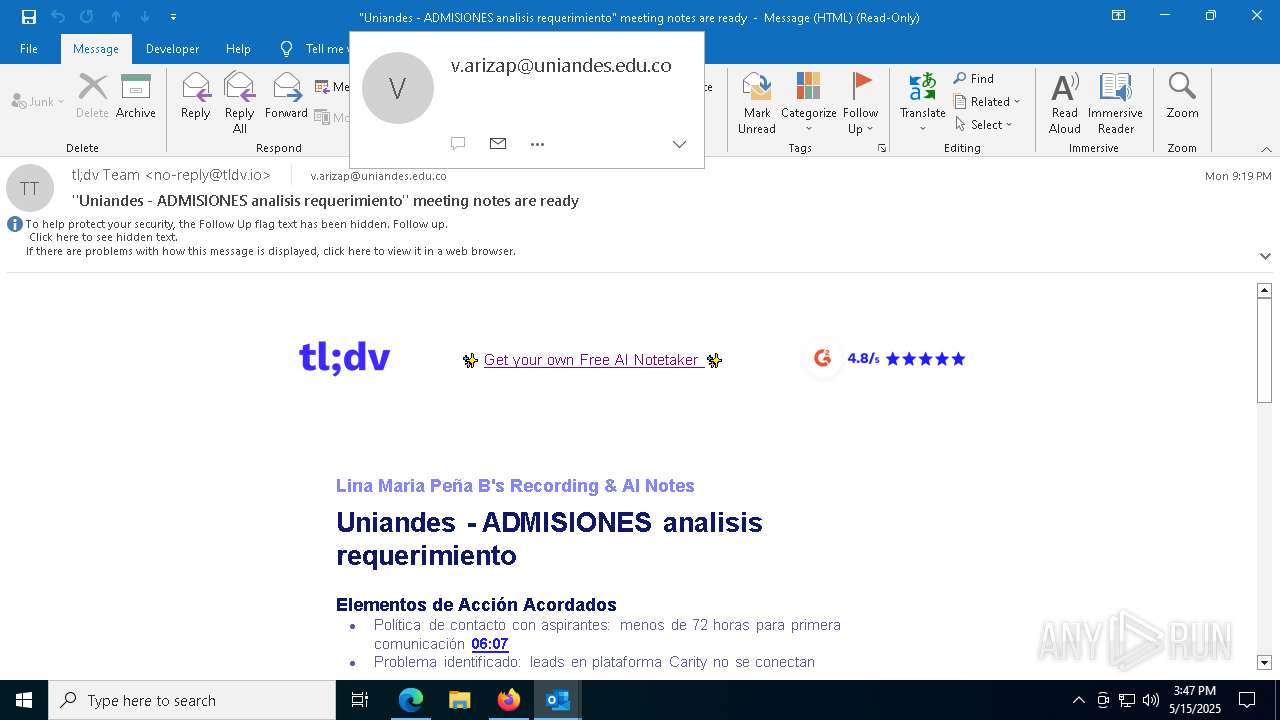Click Find in the Editing group

(974, 79)
